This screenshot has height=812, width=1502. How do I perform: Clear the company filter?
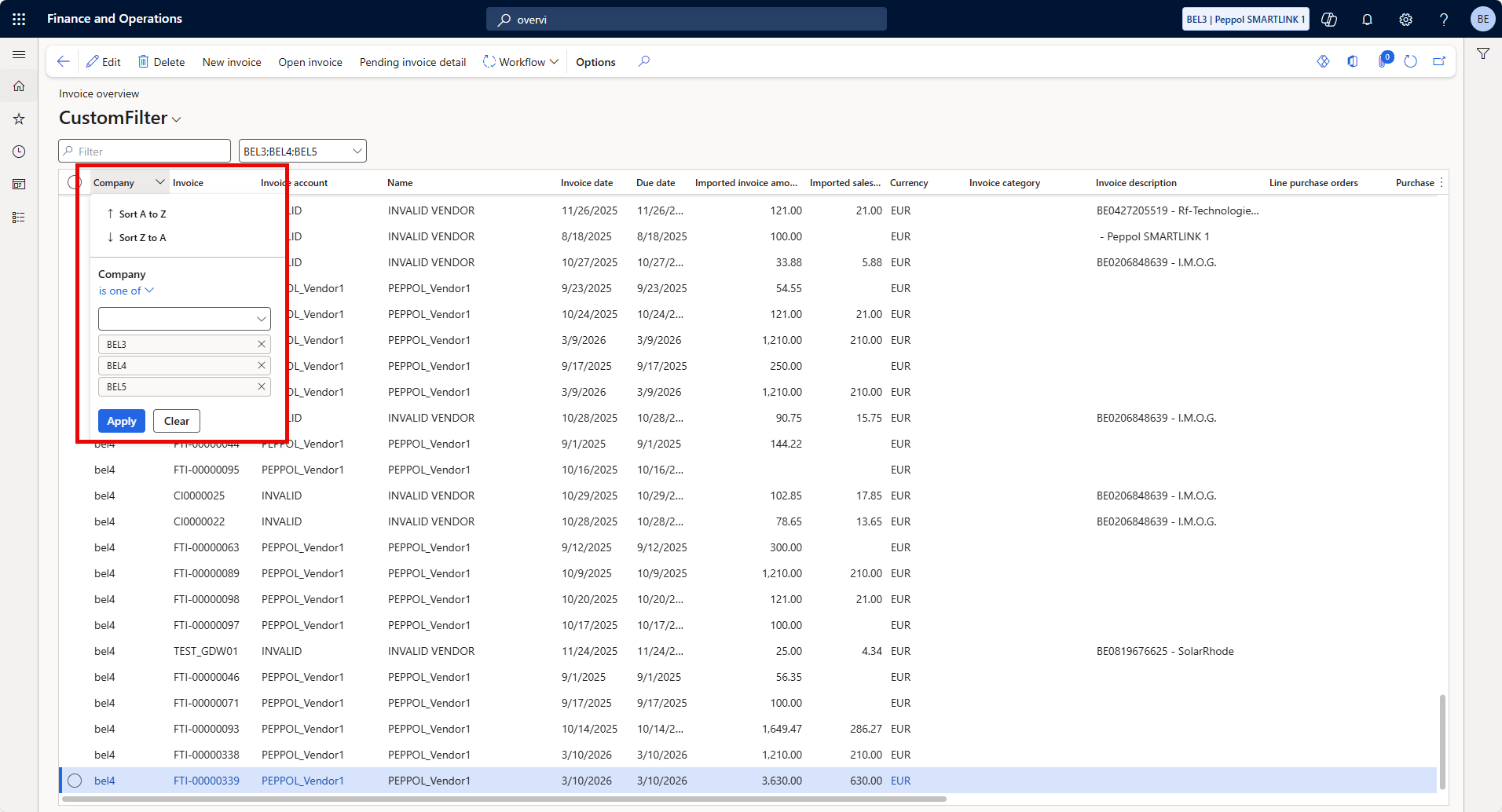(177, 421)
